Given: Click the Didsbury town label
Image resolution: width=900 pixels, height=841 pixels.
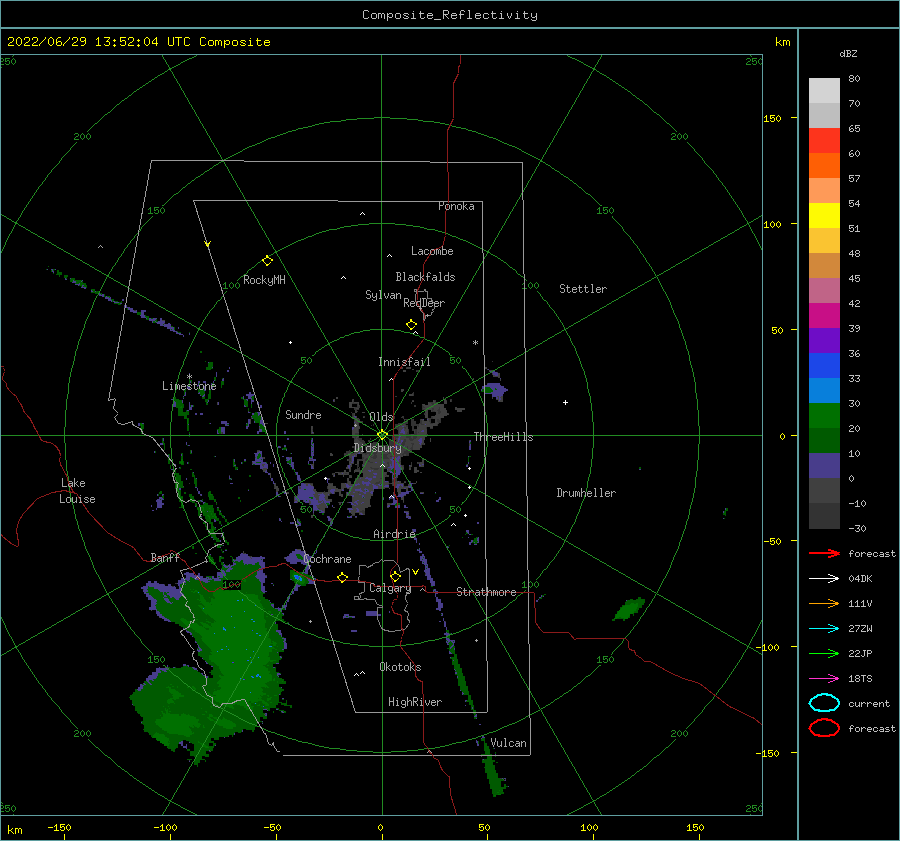Looking at the screenshot, I should tap(377, 448).
